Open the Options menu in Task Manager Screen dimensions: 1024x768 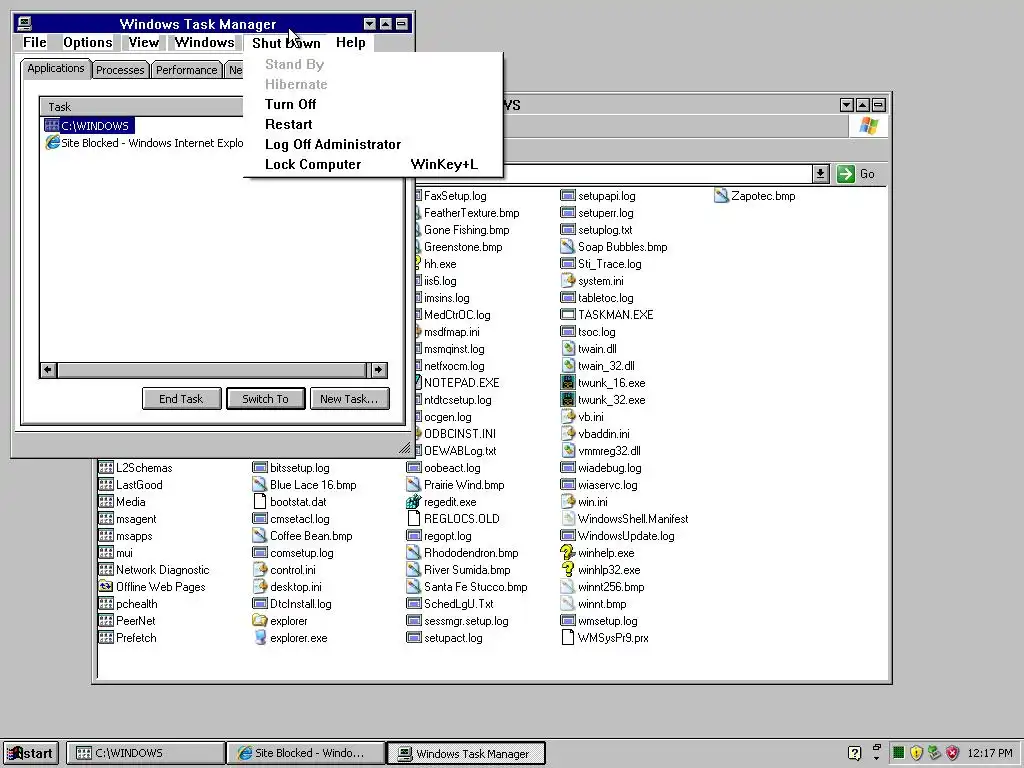point(88,42)
